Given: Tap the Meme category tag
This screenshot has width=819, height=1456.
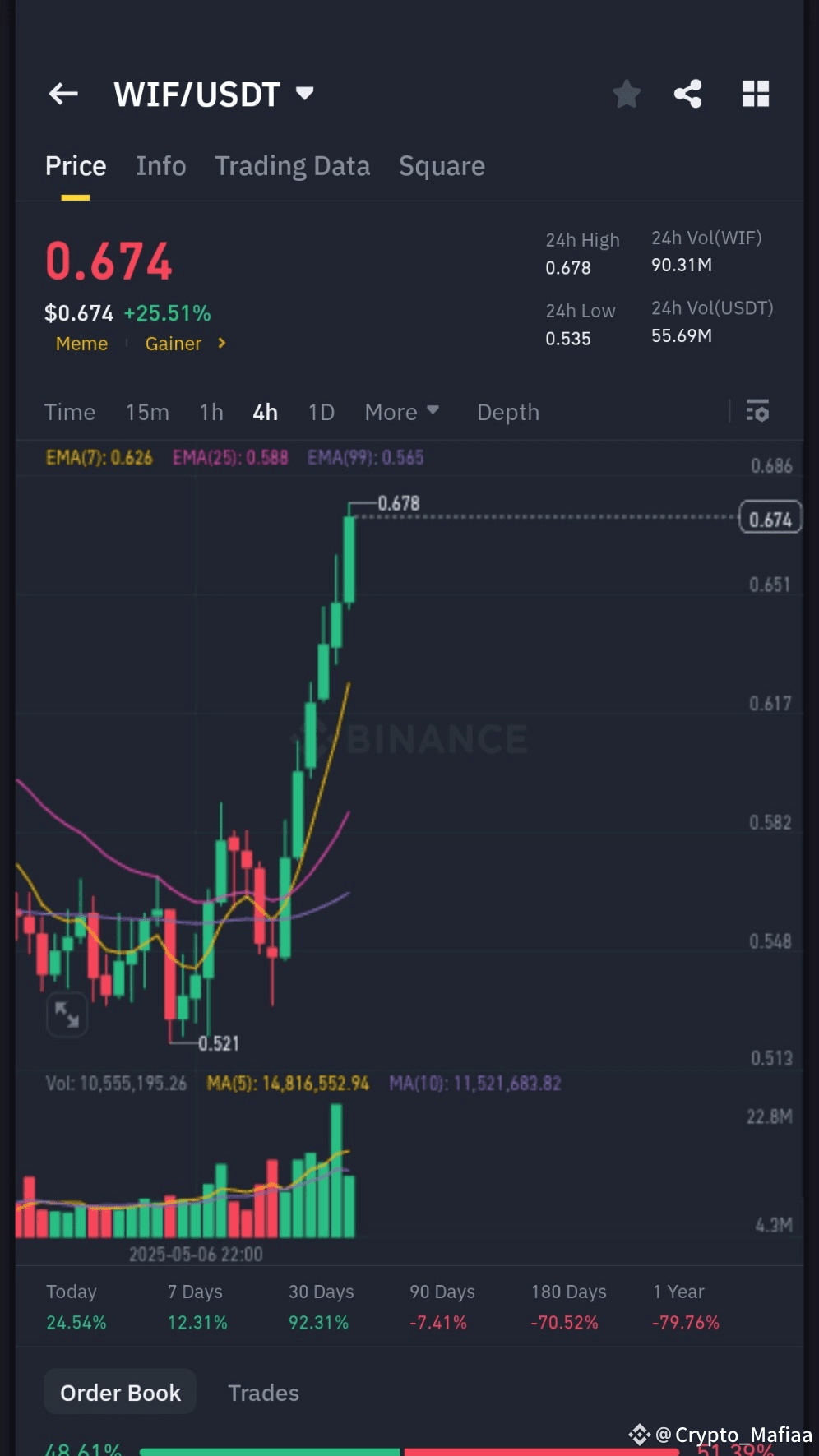Looking at the screenshot, I should coord(81,344).
